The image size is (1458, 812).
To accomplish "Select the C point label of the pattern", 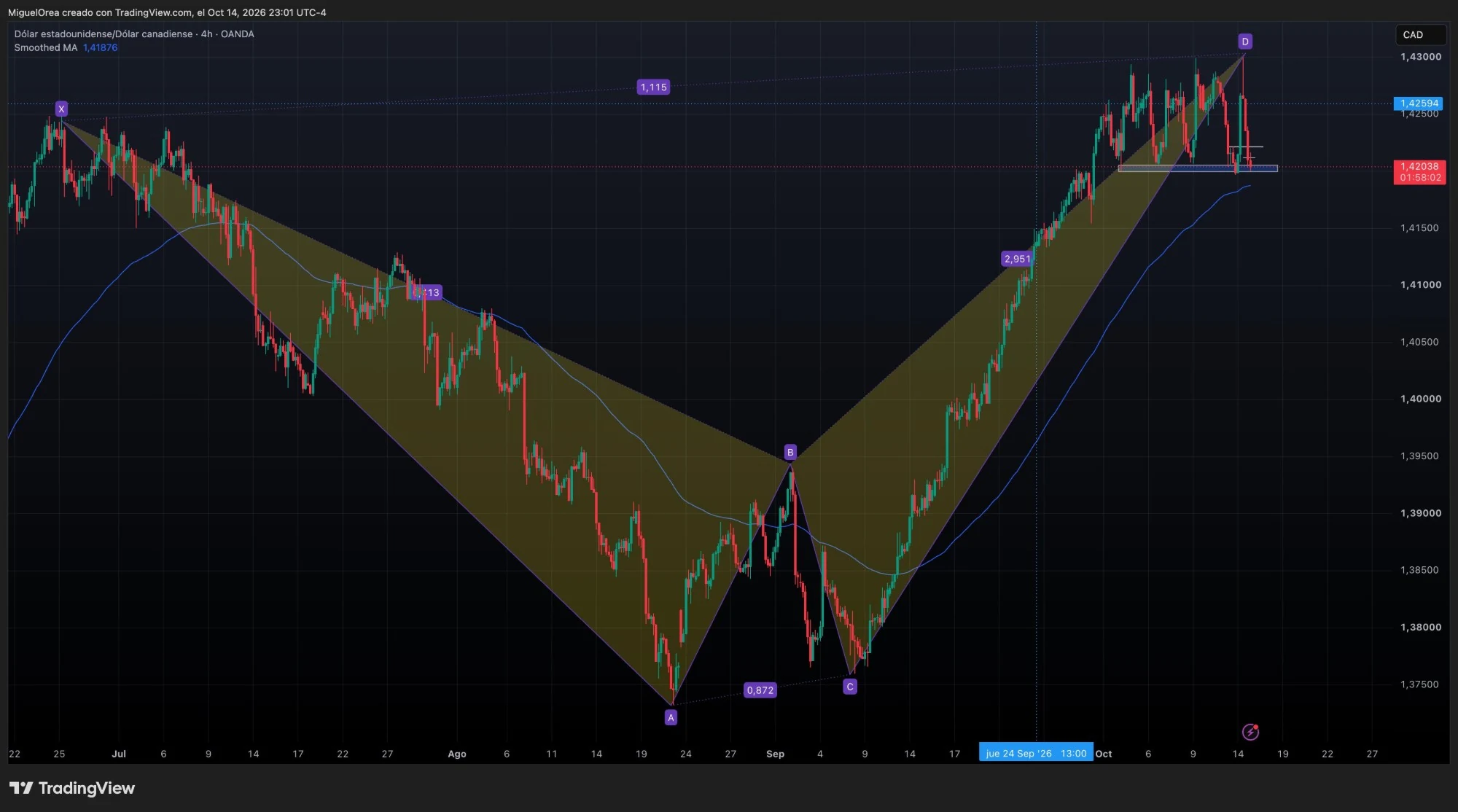I will pyautogui.click(x=850, y=687).
